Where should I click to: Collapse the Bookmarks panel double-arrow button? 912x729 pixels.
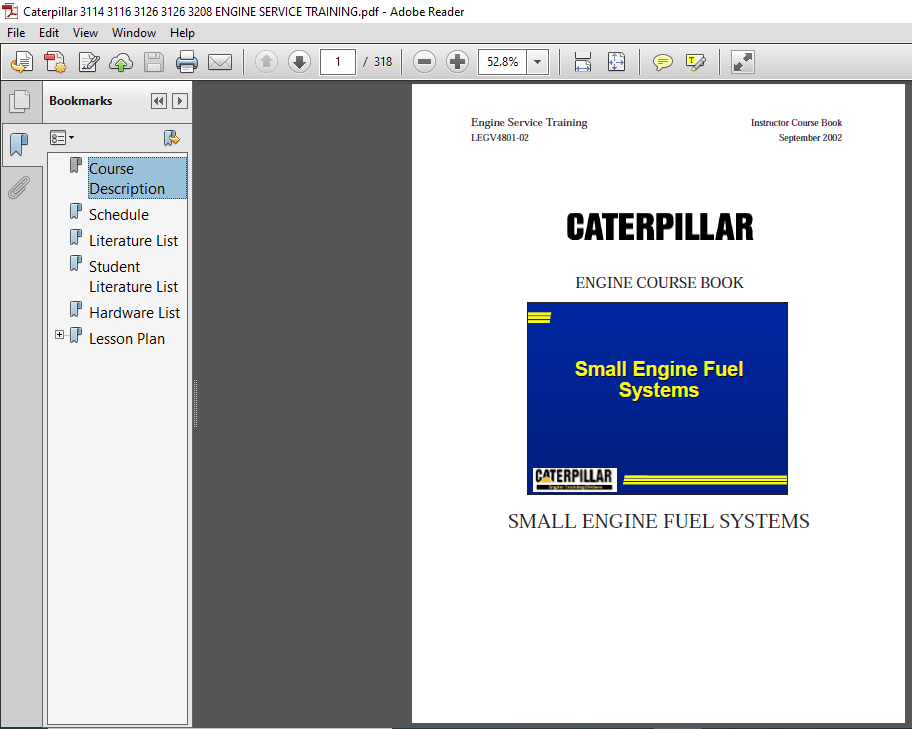click(158, 101)
